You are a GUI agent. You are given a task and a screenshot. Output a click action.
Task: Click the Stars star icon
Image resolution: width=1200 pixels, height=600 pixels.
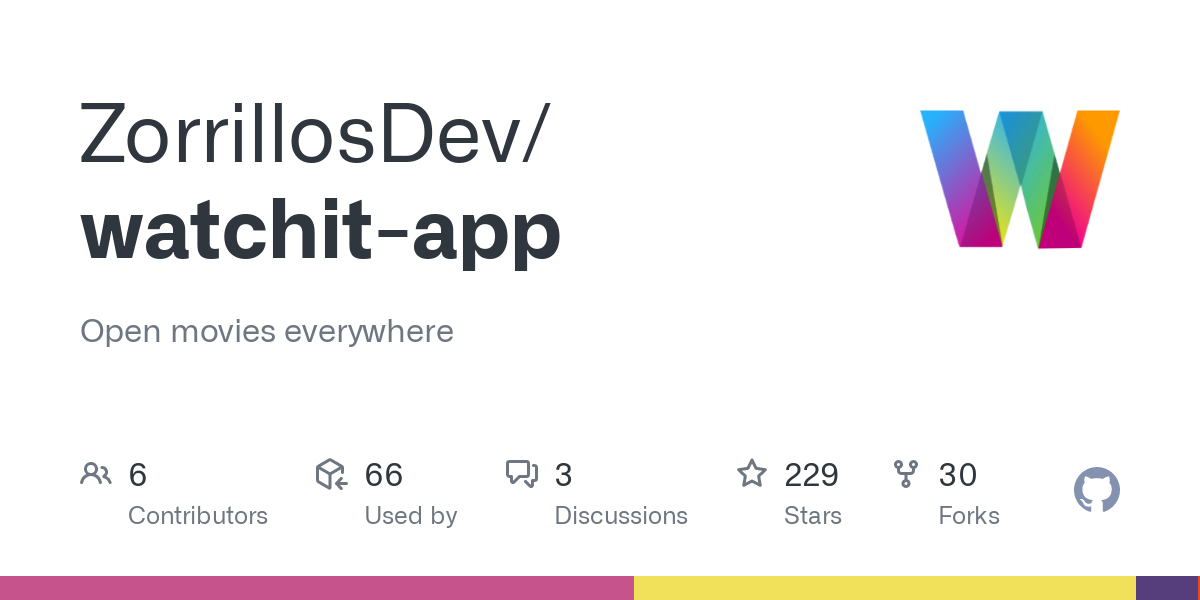752,473
